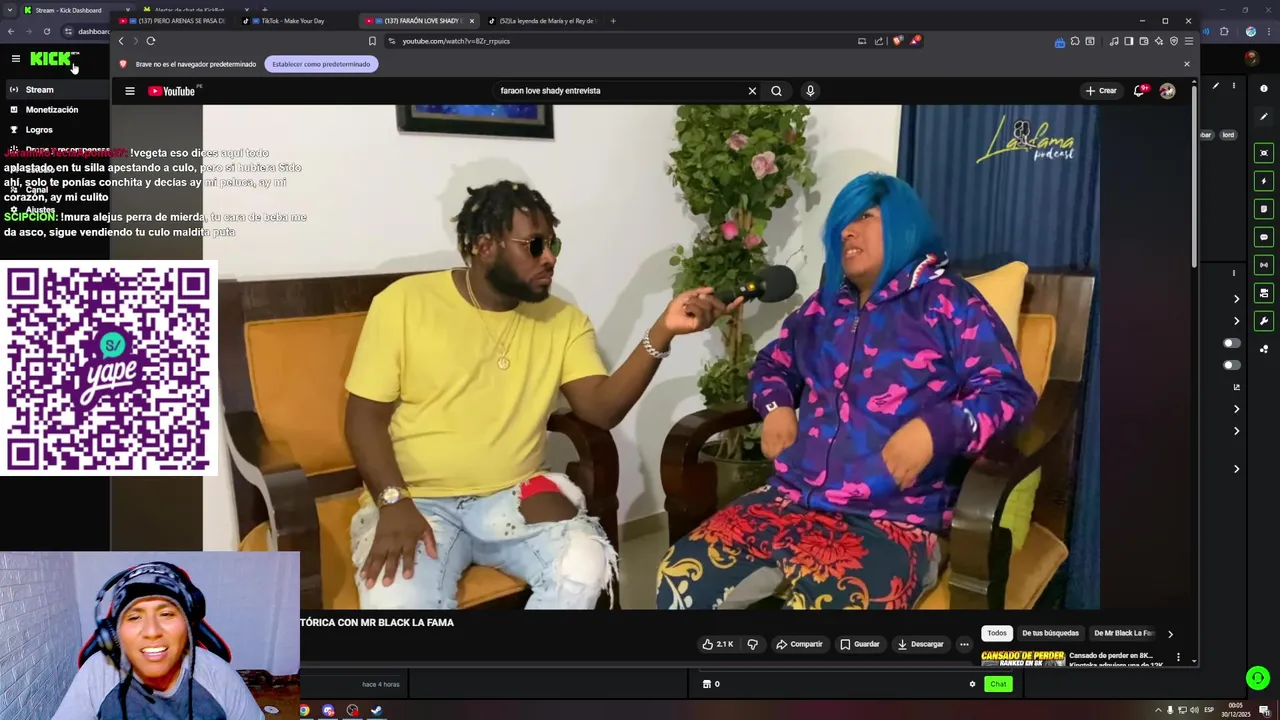Dismiss the Brave default browser banner
Viewport: 1280px width, 720px height.
(1187, 64)
